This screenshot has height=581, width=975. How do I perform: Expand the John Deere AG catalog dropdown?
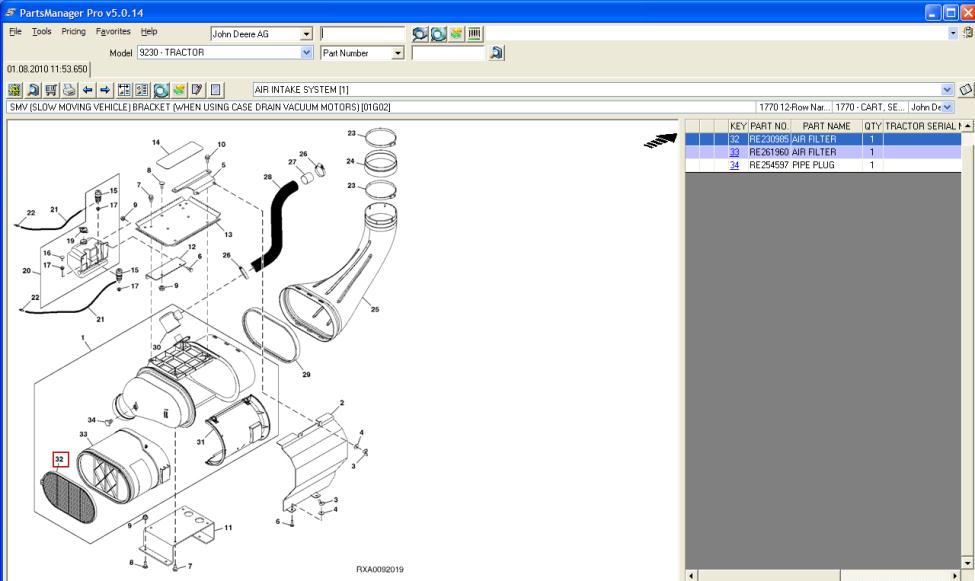click(307, 34)
